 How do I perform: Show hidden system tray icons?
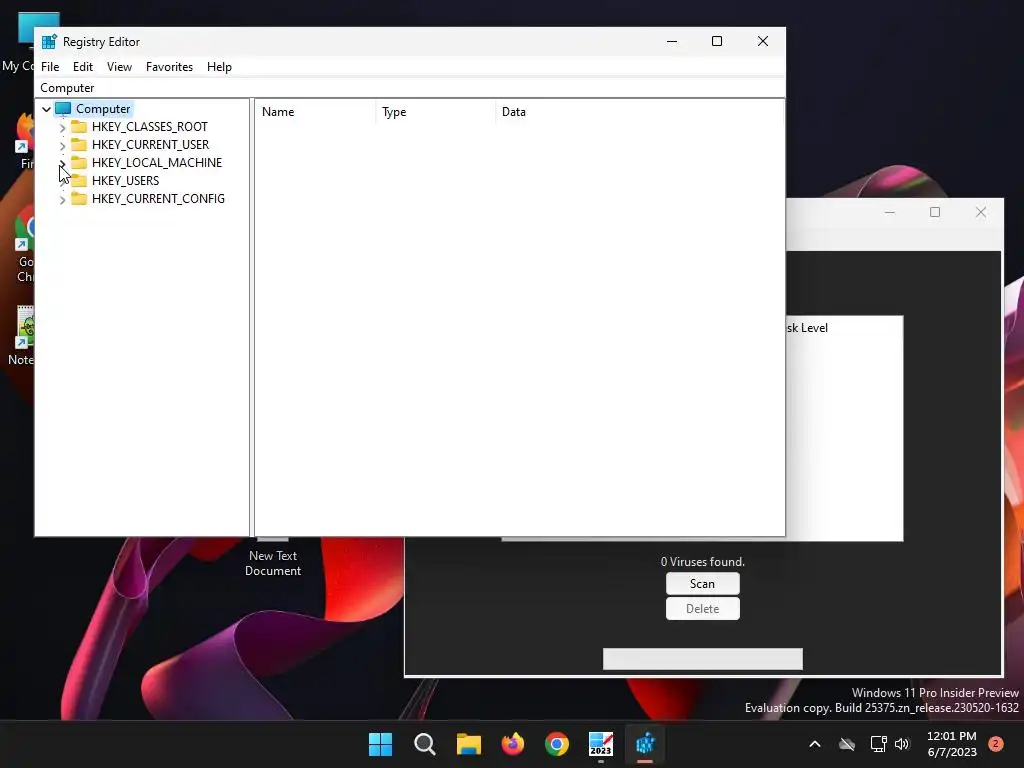pos(815,744)
